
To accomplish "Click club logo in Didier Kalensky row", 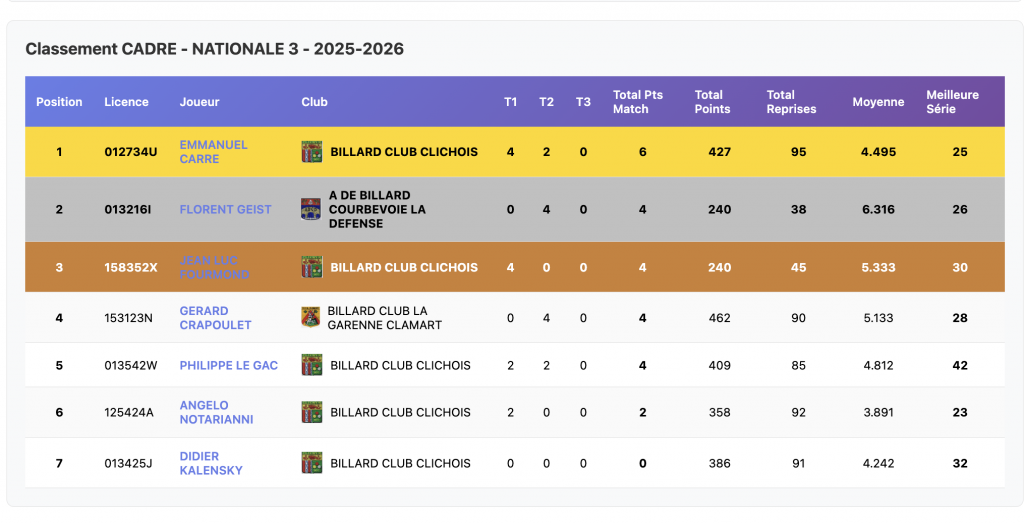I will [312, 463].
